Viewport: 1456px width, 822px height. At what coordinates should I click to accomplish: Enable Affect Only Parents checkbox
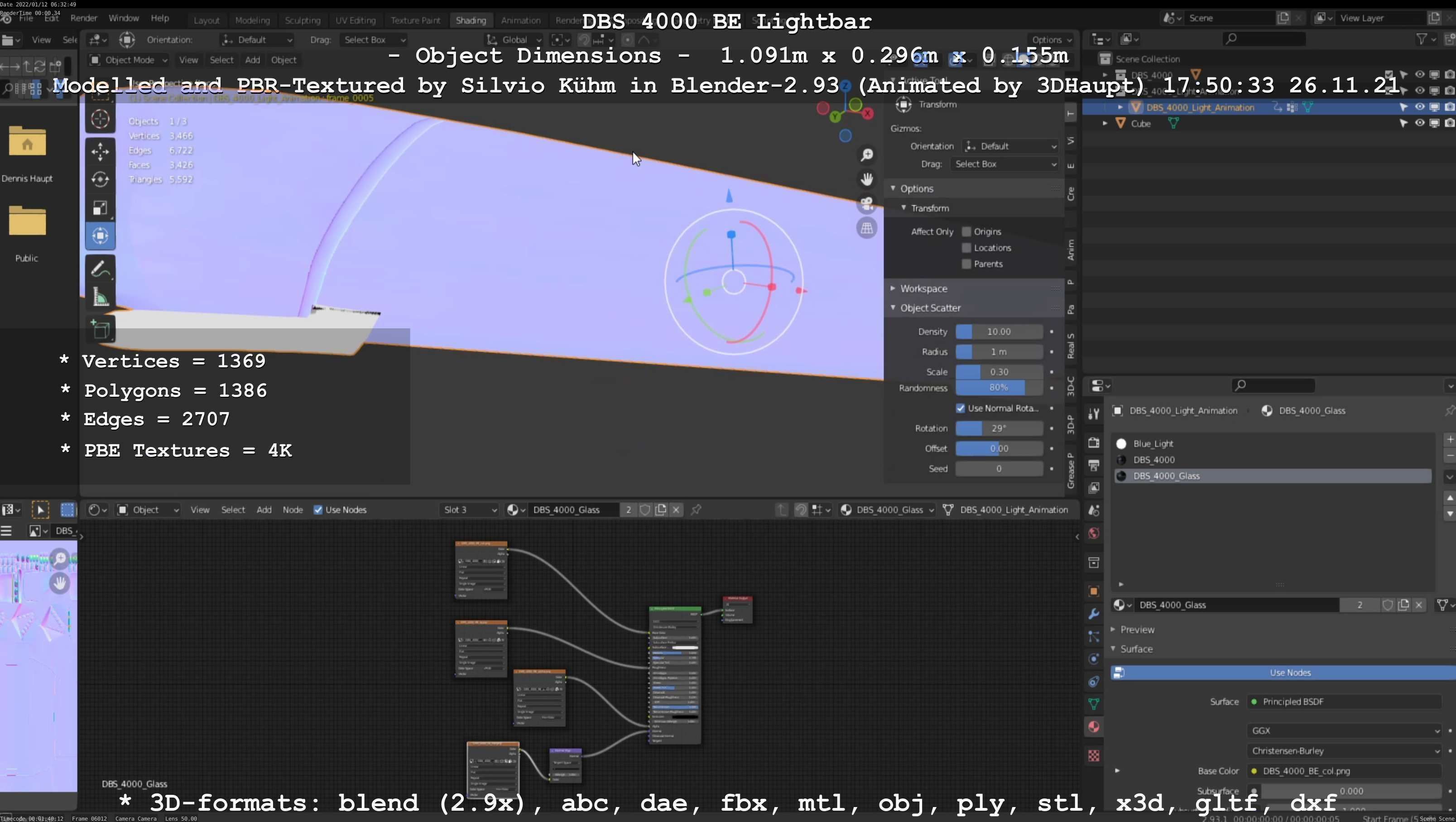pos(966,264)
